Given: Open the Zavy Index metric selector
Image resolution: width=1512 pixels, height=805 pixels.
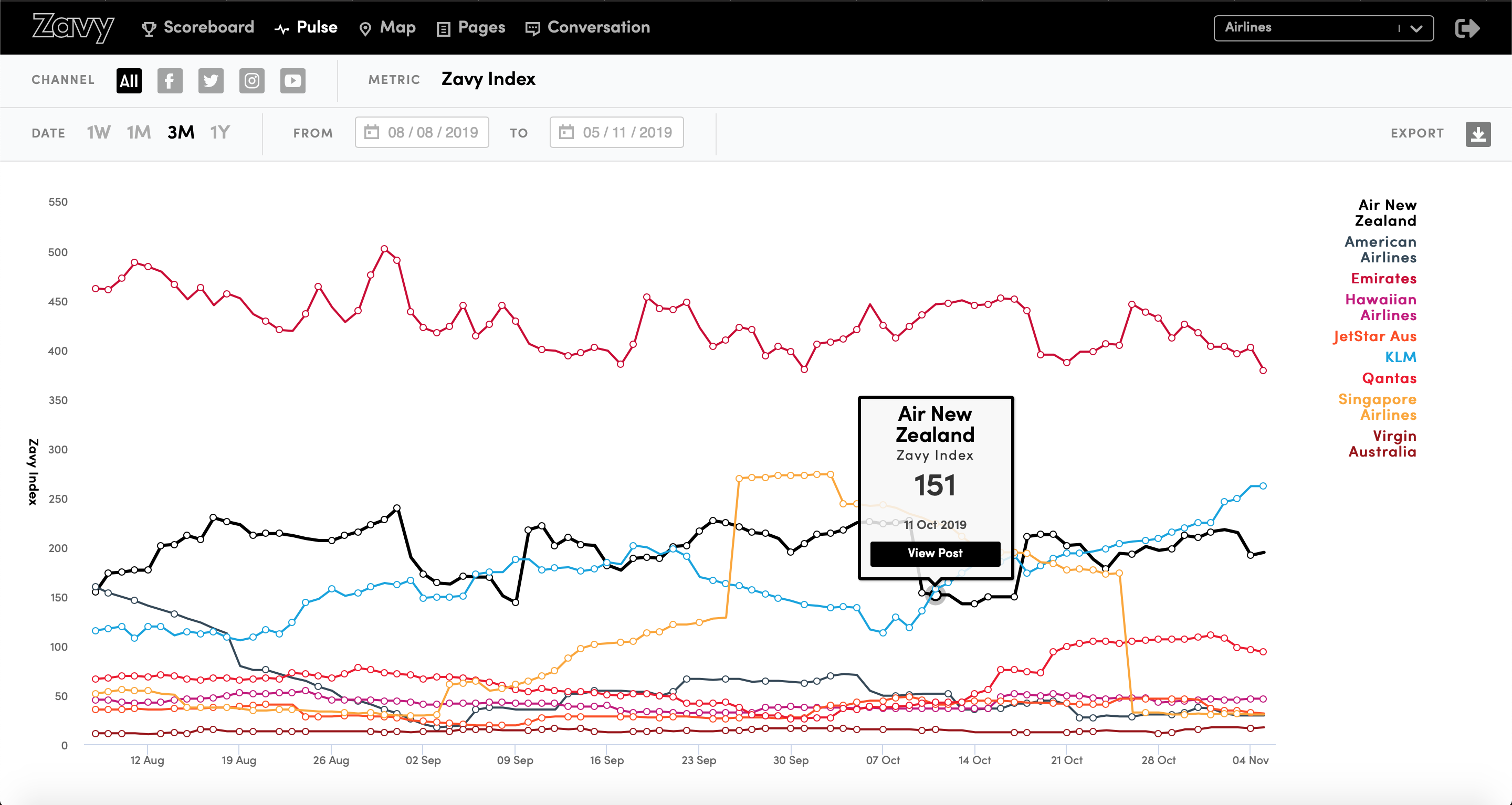Looking at the screenshot, I should [x=488, y=79].
